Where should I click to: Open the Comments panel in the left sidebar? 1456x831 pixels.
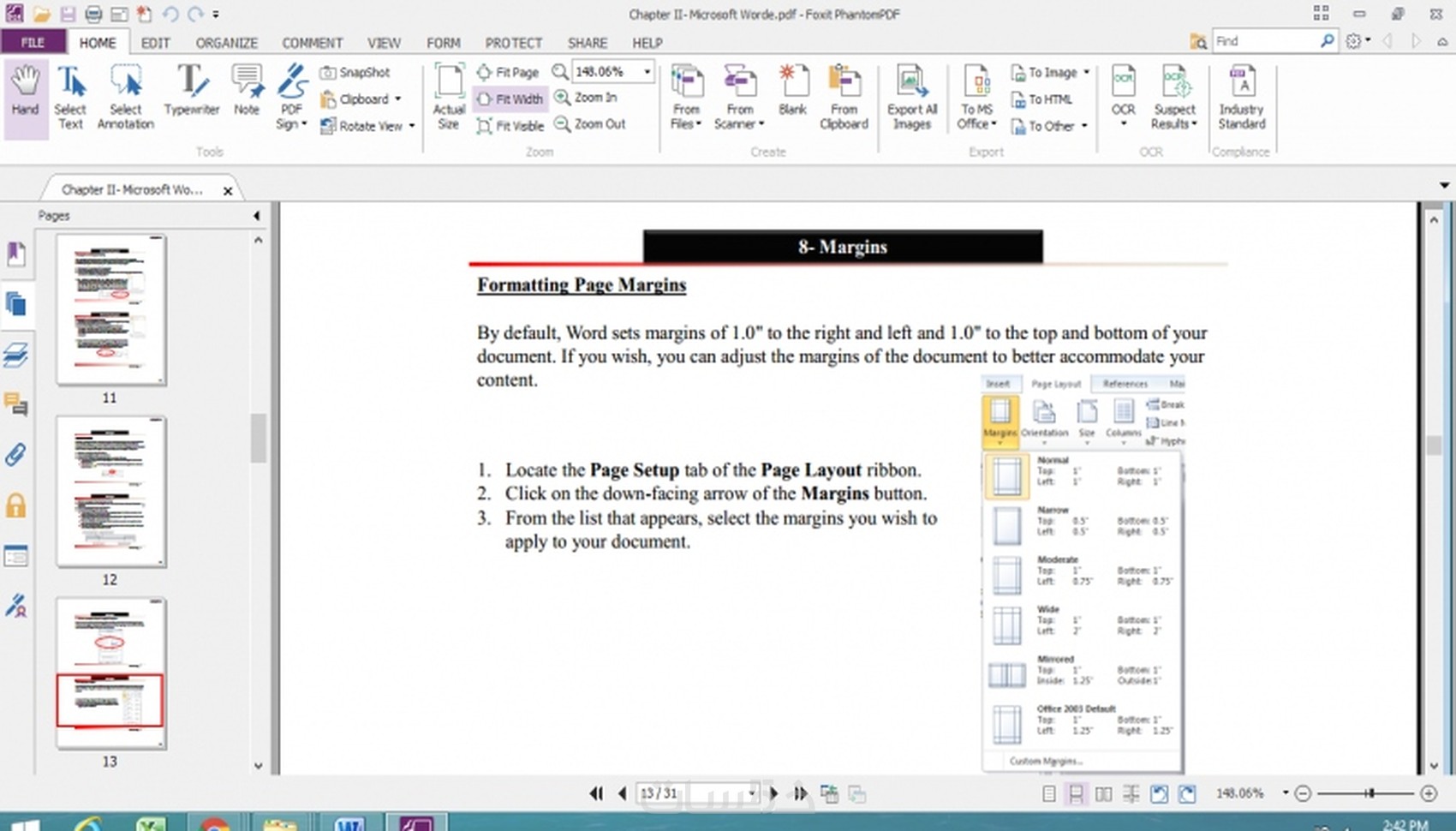coord(15,404)
